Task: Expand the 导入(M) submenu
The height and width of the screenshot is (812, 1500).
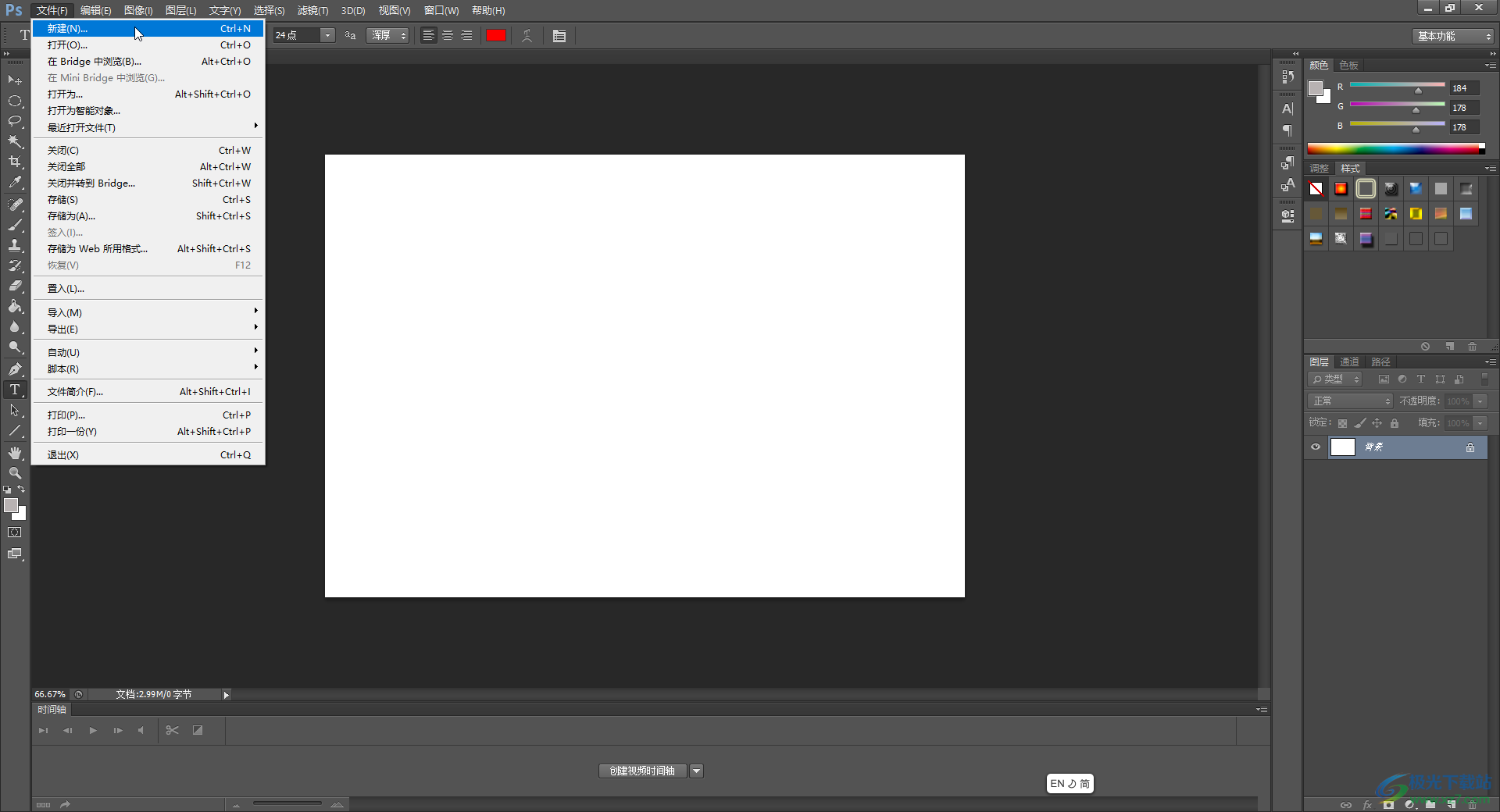Action: pyautogui.click(x=148, y=312)
